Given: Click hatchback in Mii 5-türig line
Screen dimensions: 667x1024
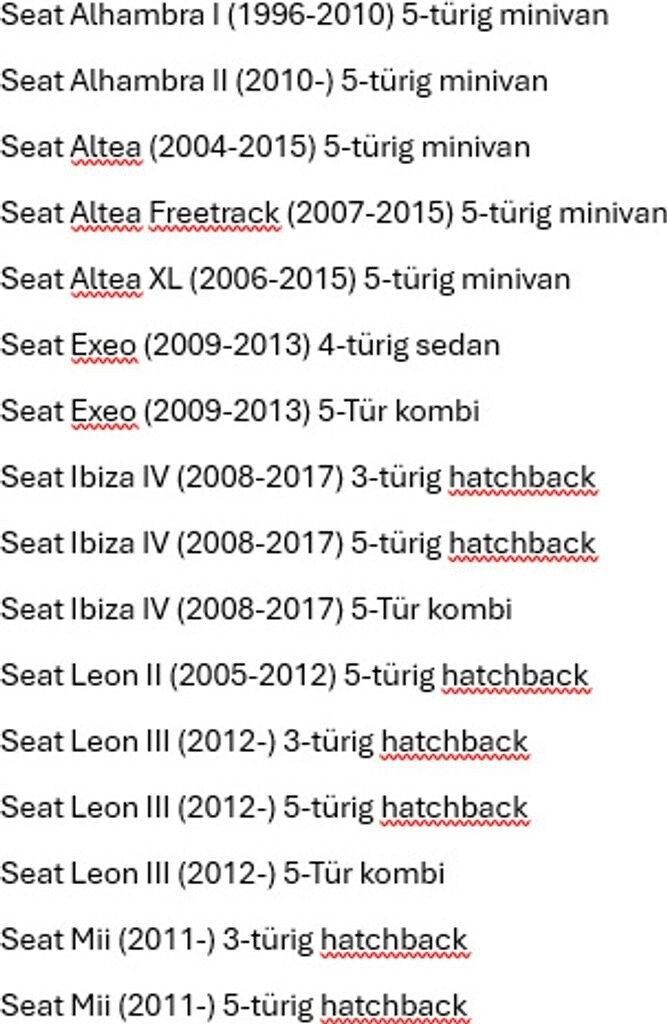Looking at the screenshot, I should point(394,1006).
